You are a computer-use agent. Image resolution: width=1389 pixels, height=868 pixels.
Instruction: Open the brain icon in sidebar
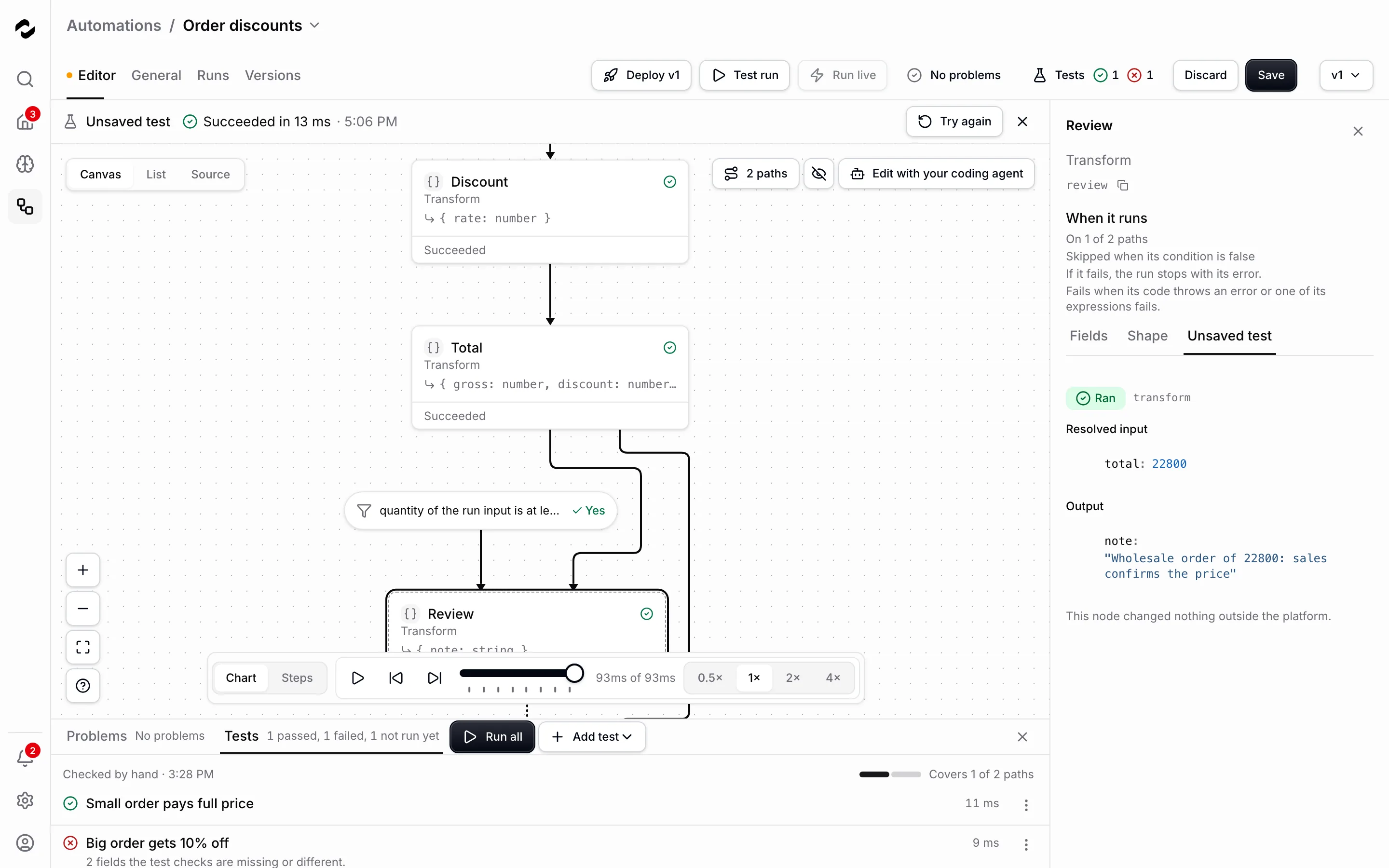25,164
